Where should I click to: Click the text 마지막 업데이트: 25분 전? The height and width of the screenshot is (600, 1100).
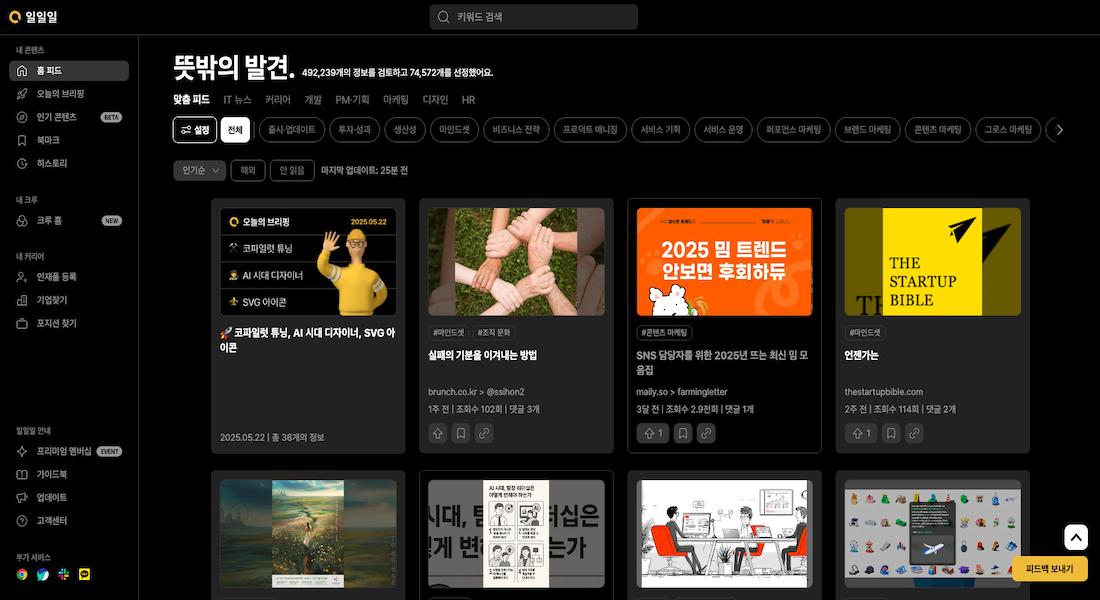pyautogui.click(x=364, y=171)
